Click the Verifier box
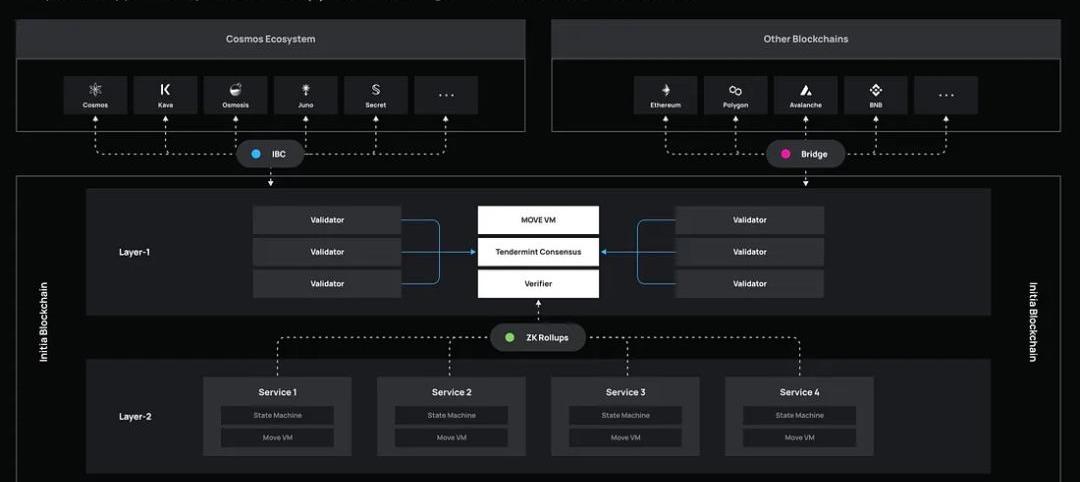 (539, 284)
